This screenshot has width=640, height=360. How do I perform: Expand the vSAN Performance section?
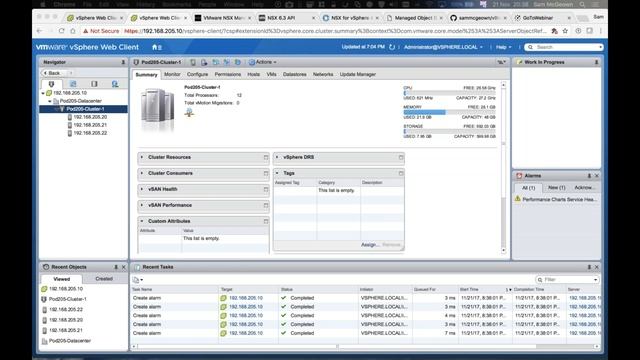tap(142, 205)
